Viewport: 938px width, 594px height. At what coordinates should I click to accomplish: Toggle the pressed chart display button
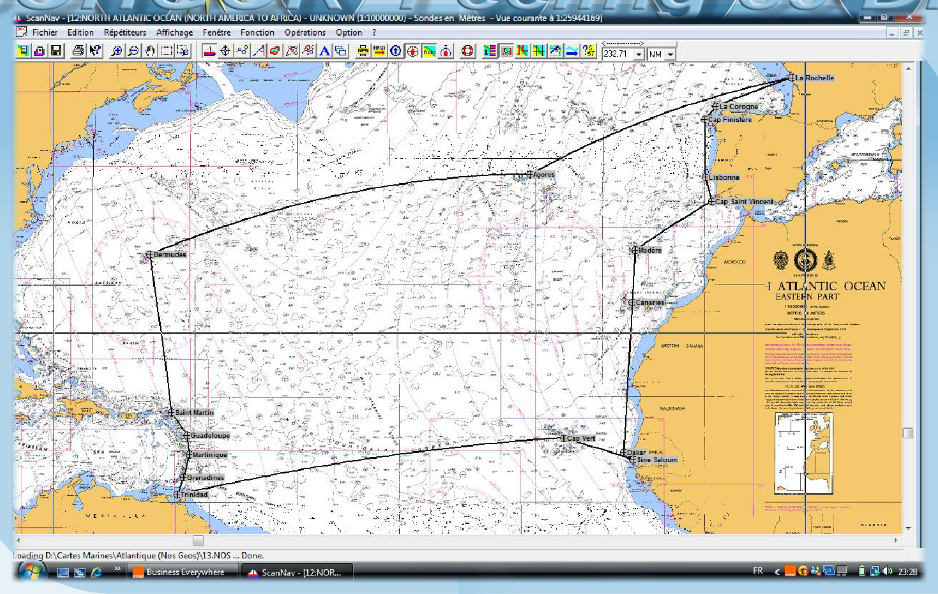point(507,51)
